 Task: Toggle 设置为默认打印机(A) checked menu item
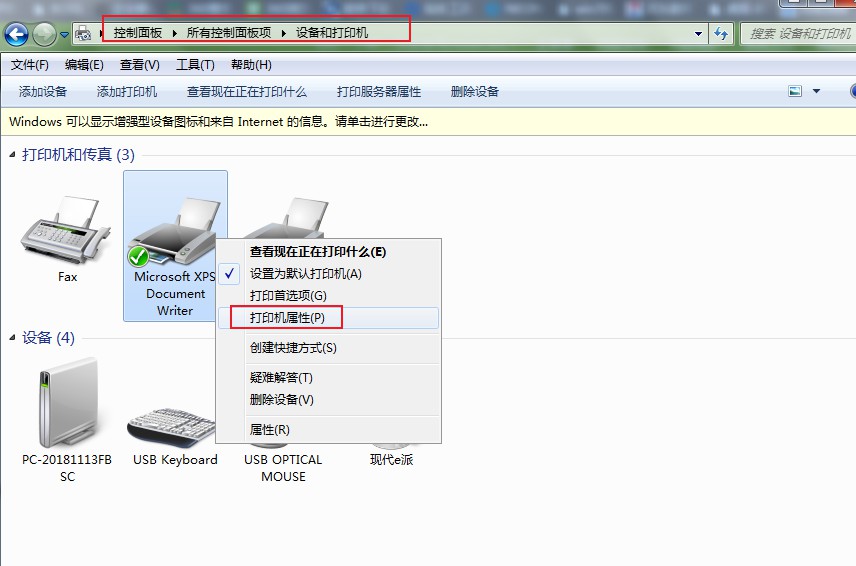coord(329,273)
